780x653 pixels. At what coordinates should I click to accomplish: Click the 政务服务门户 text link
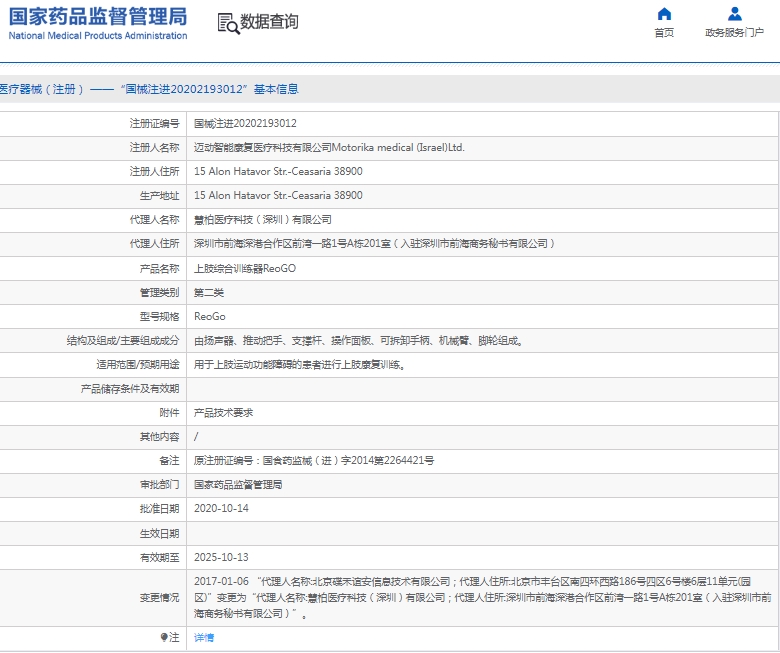(734, 33)
